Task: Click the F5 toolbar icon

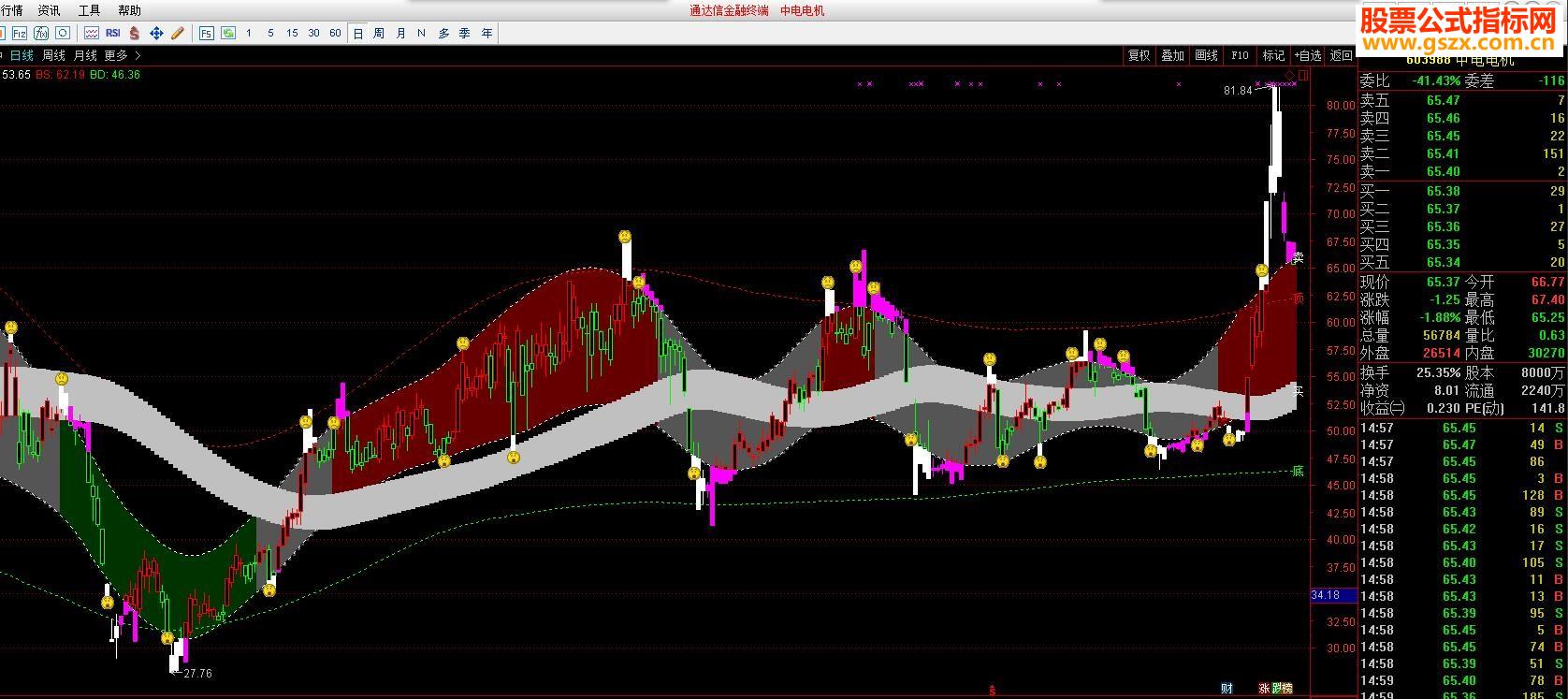Action: pyautogui.click(x=207, y=33)
